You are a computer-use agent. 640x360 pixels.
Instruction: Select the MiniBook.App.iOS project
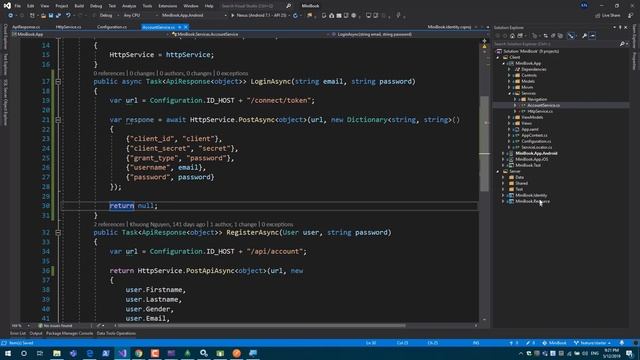532,160
